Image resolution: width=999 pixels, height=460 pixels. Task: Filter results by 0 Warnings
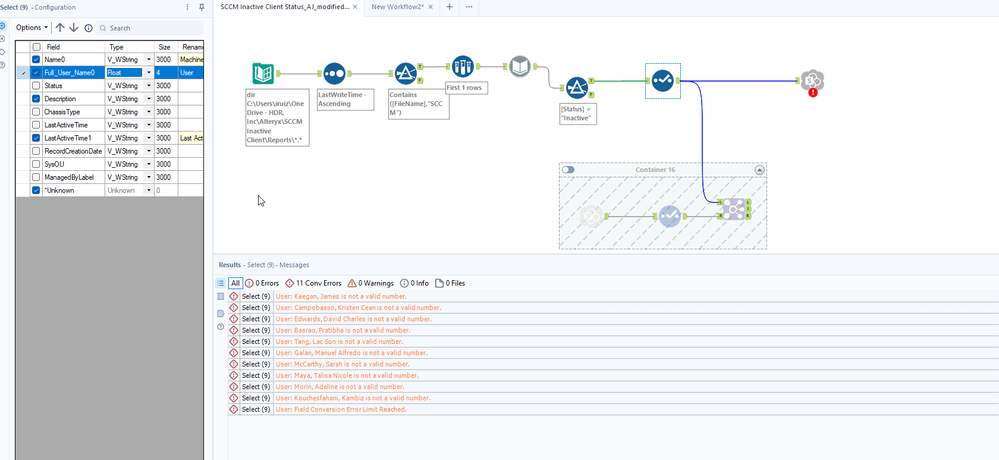tap(370, 283)
